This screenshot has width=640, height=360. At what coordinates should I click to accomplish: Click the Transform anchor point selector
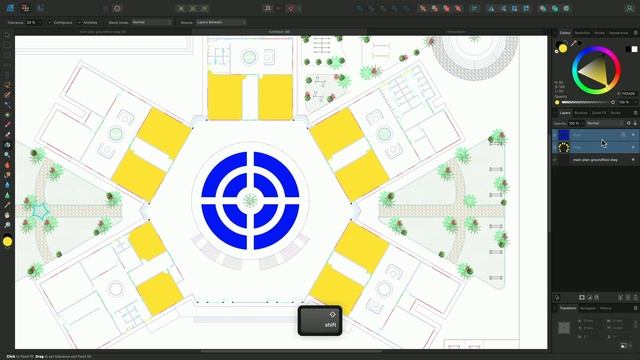pos(564,327)
